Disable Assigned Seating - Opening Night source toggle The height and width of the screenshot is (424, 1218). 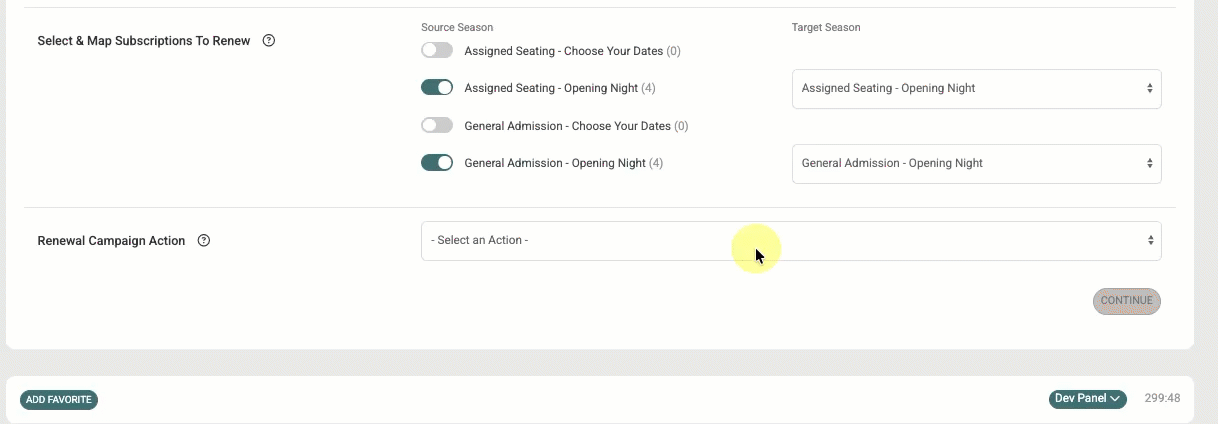pos(437,88)
